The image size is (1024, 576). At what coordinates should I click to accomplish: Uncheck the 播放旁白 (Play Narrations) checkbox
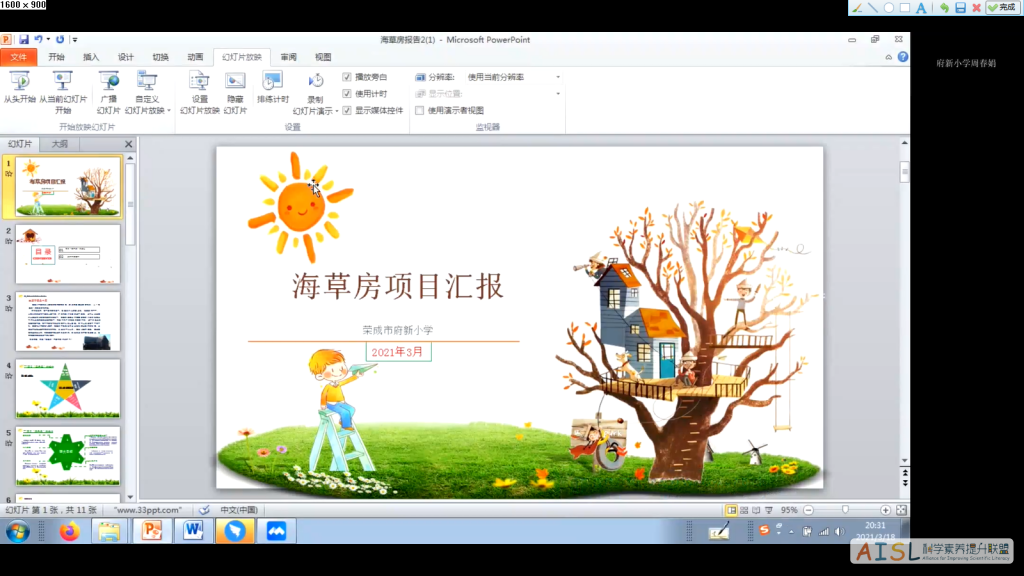pyautogui.click(x=345, y=76)
